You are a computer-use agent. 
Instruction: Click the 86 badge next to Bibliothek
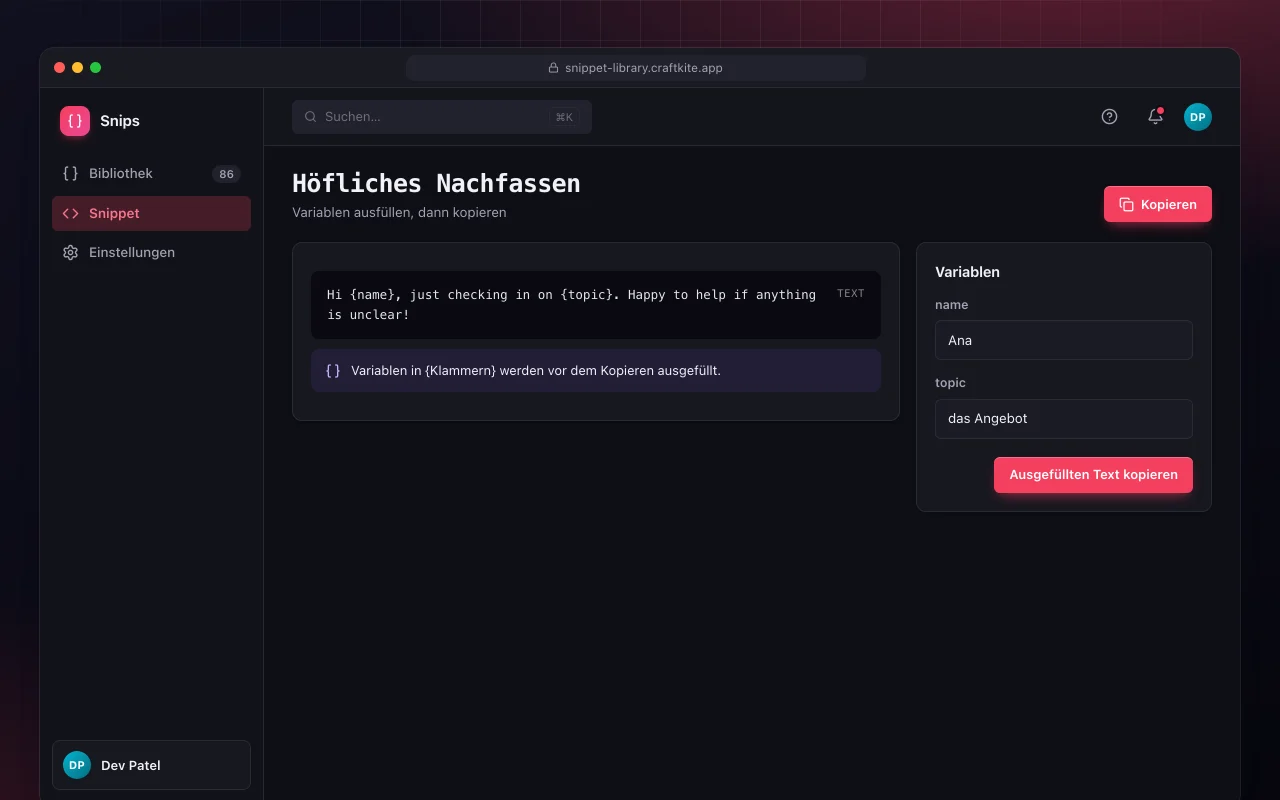(x=227, y=174)
